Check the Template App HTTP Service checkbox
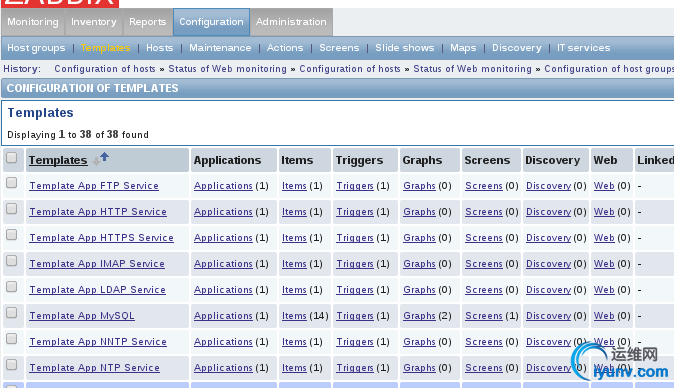 pyautogui.click(x=12, y=209)
